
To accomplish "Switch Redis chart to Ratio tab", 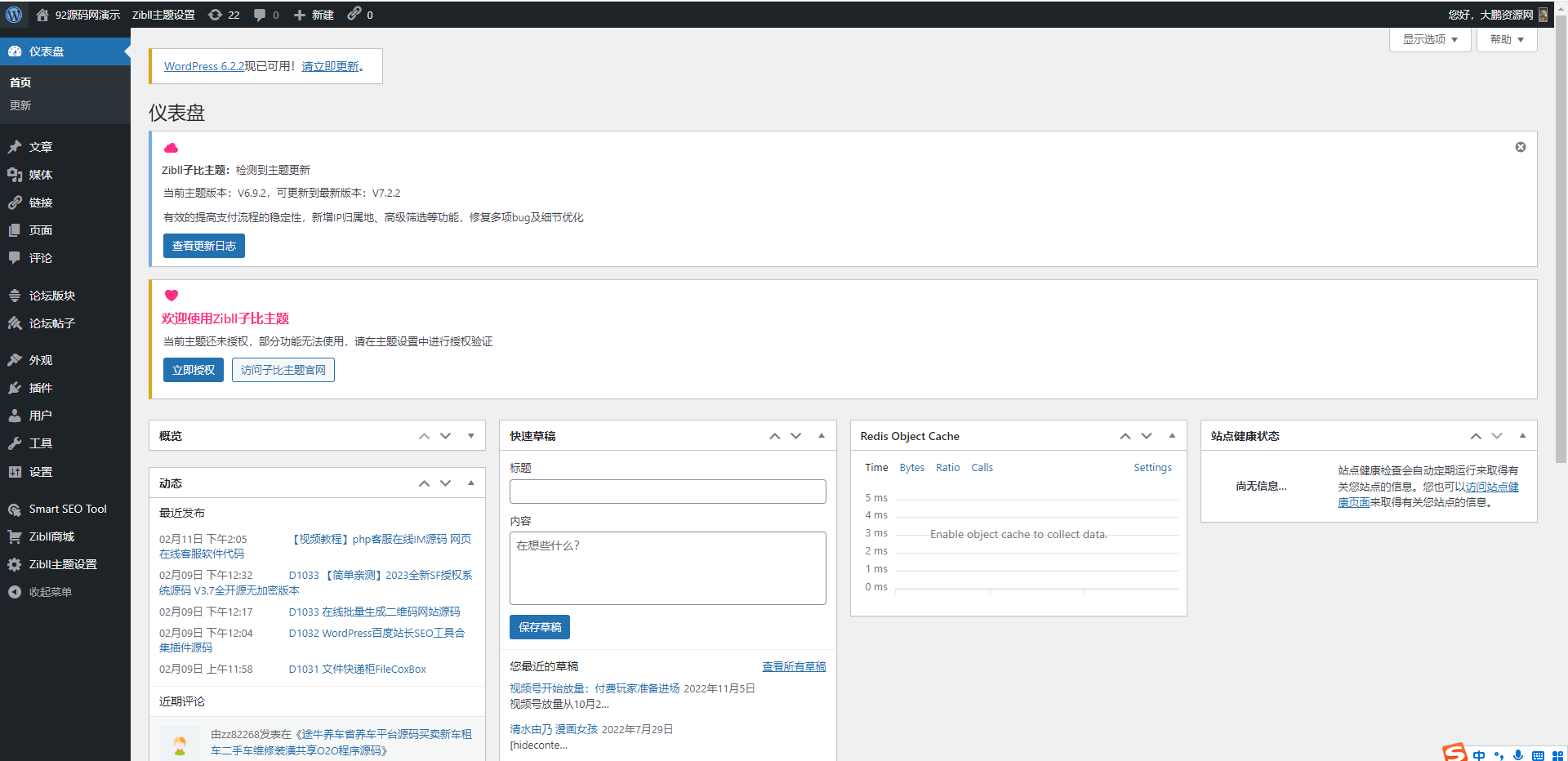I will (x=948, y=468).
